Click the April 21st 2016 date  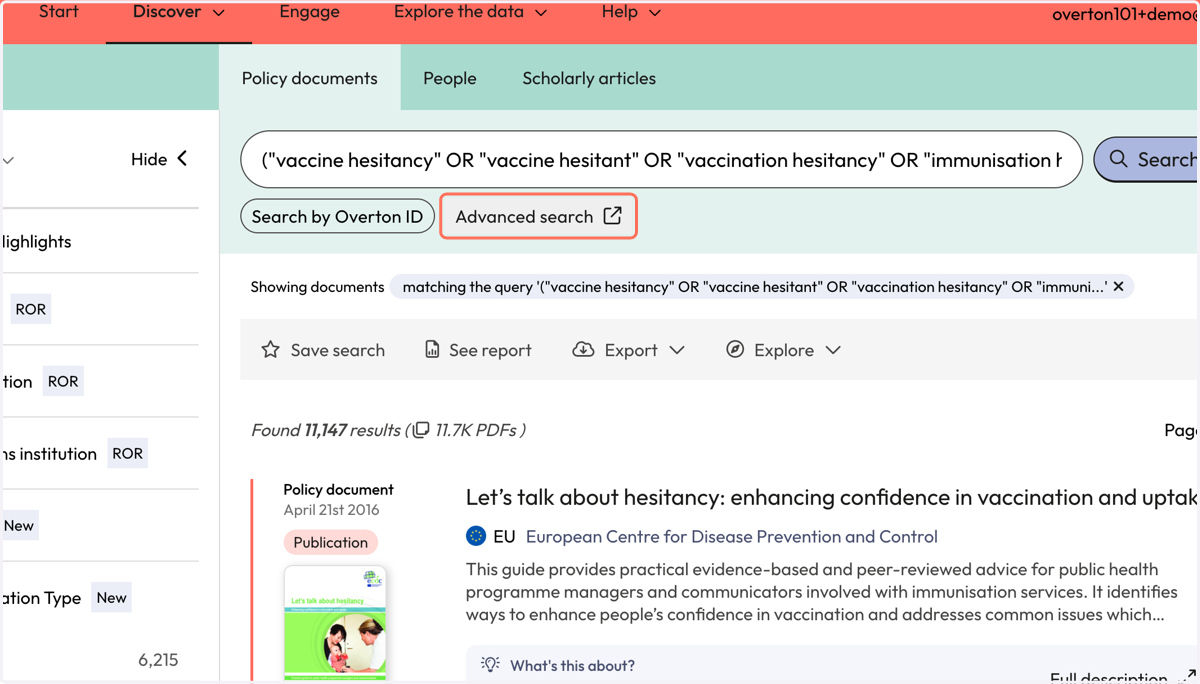pyautogui.click(x=331, y=510)
